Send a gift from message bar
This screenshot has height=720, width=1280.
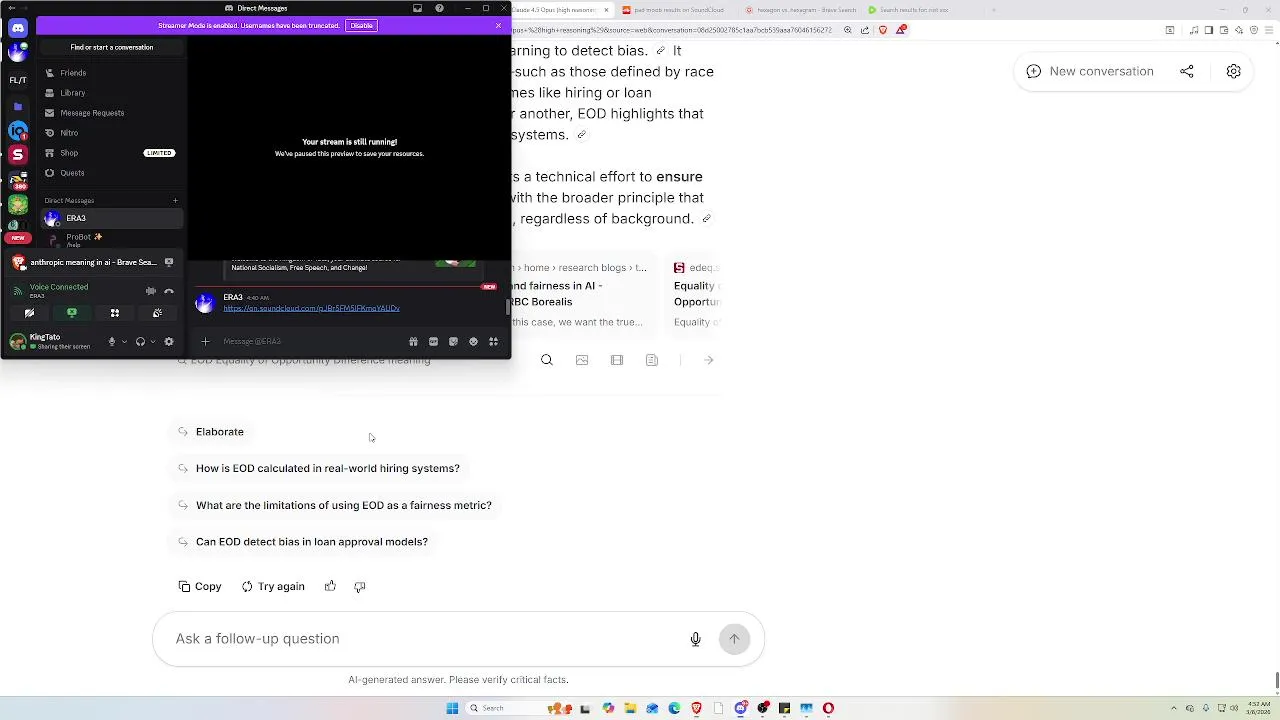coord(413,341)
